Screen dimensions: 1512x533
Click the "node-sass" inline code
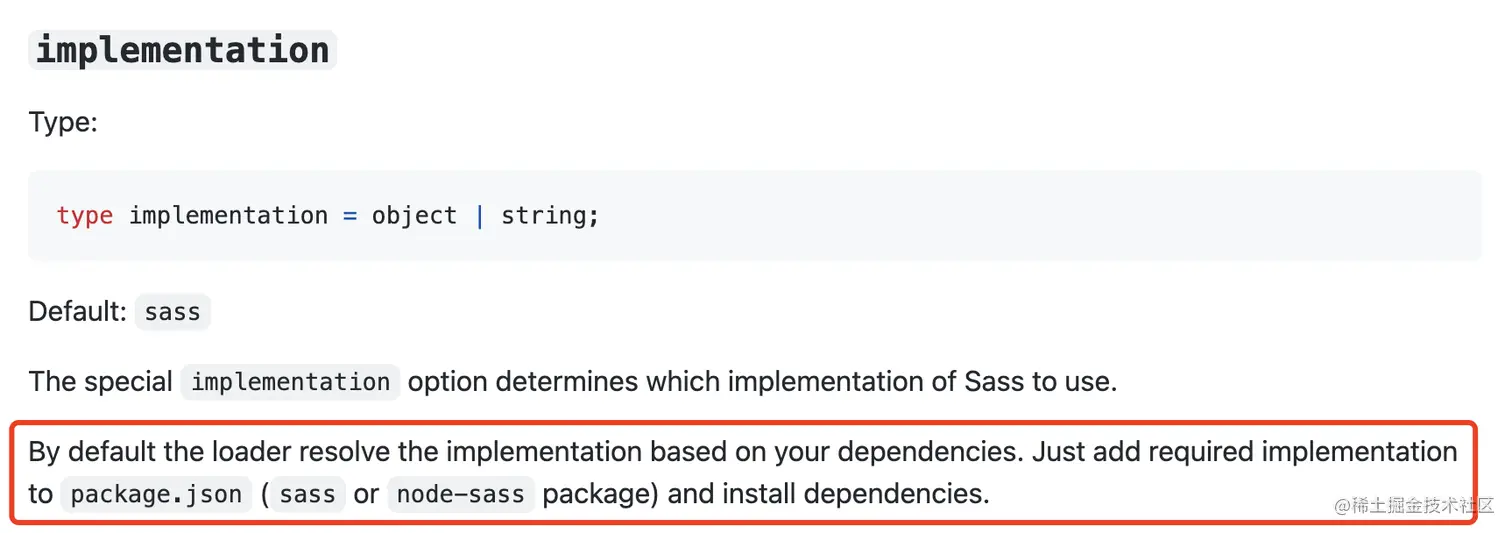[x=461, y=494]
